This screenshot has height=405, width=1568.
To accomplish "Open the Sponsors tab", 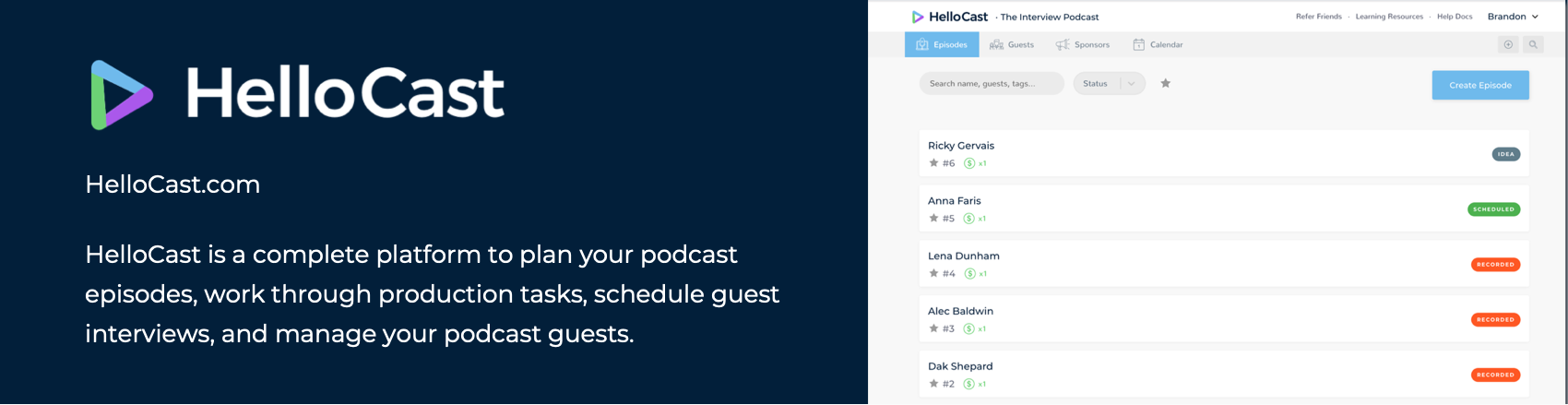I will pos(1083,44).
